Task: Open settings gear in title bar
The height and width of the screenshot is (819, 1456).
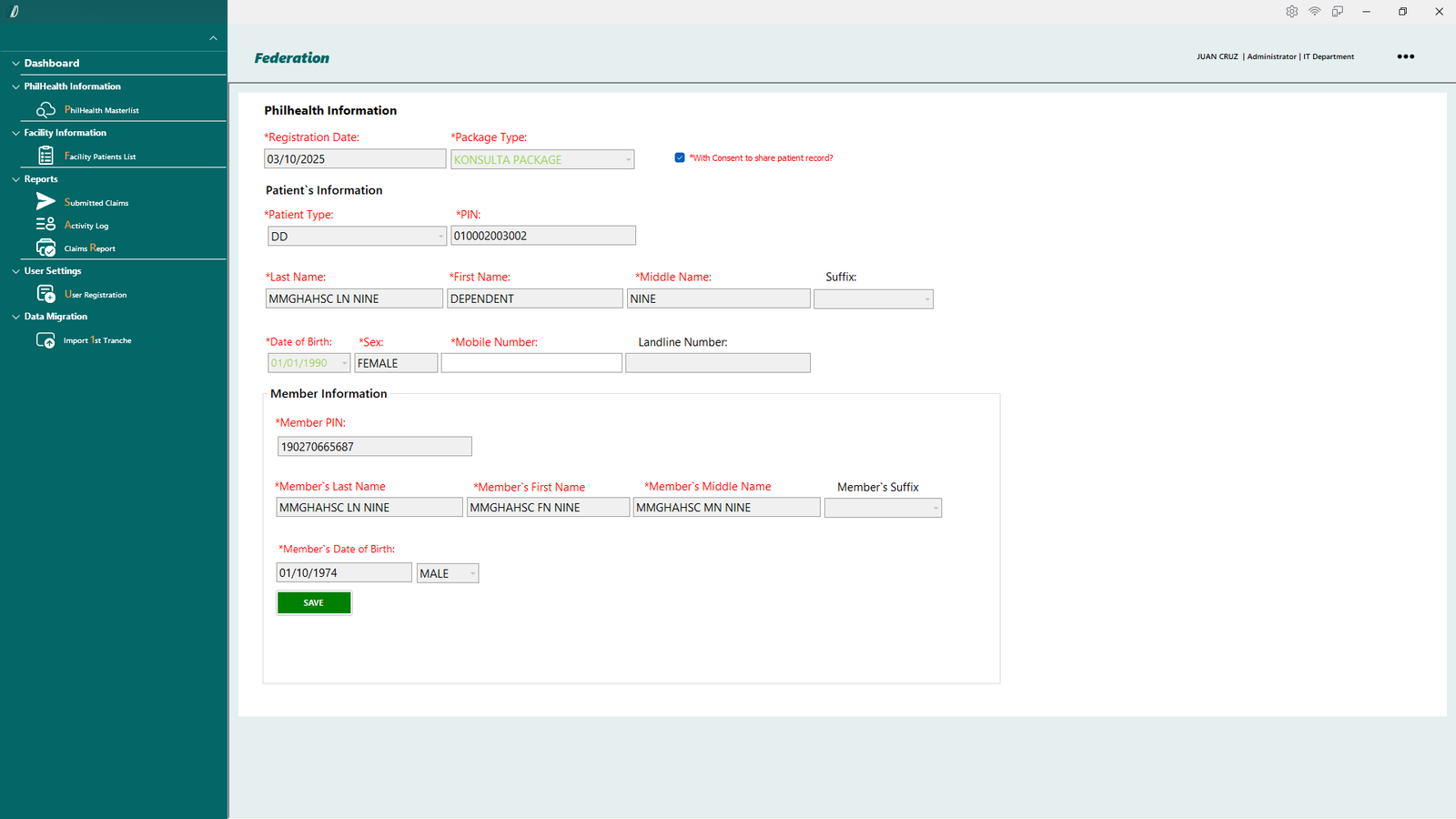Action: click(x=1291, y=12)
